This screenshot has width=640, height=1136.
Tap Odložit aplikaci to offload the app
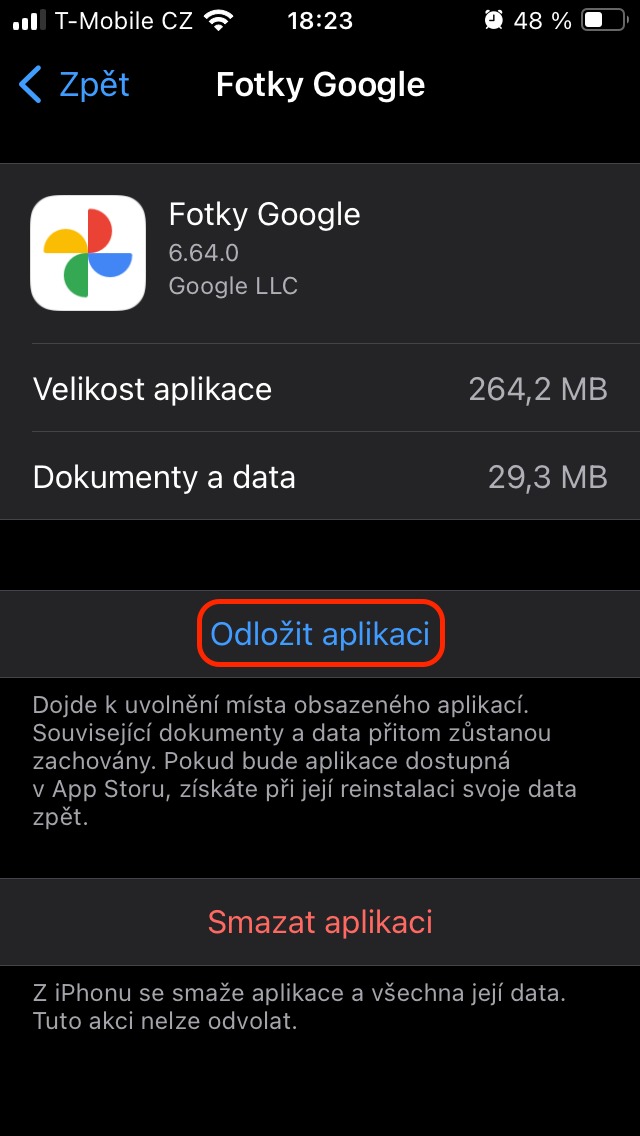click(x=320, y=634)
